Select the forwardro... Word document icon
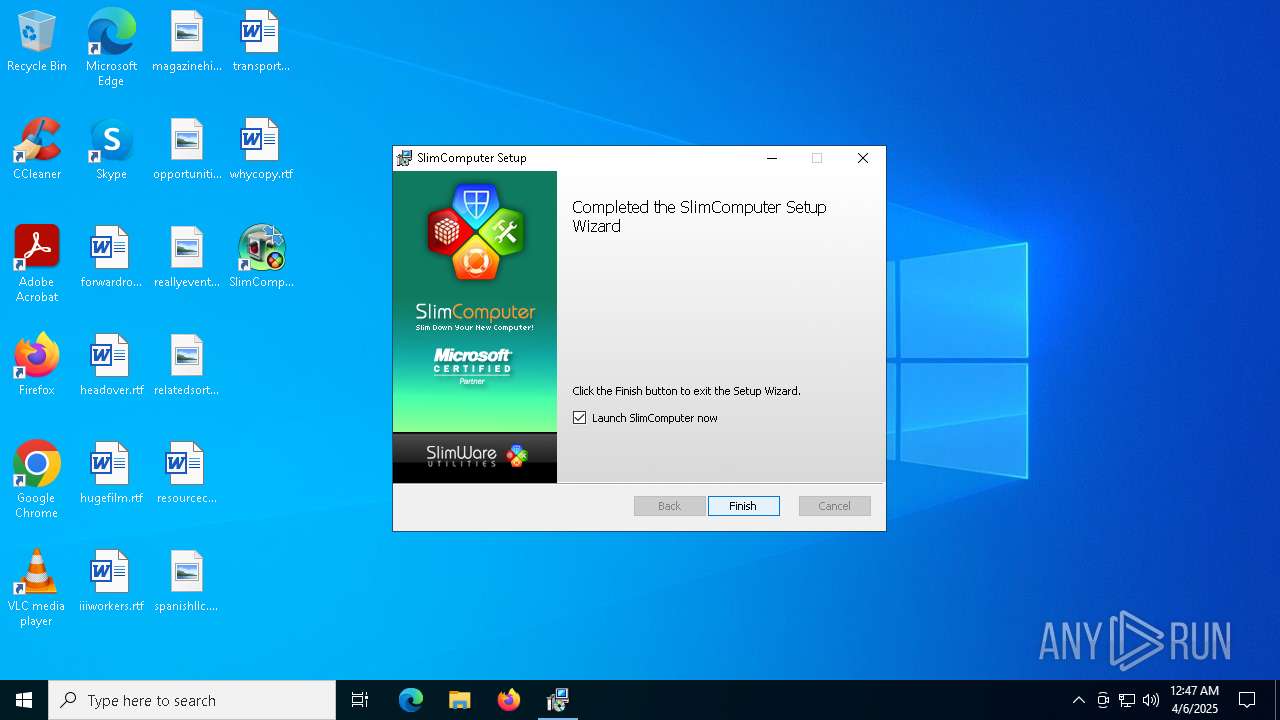 (111, 257)
